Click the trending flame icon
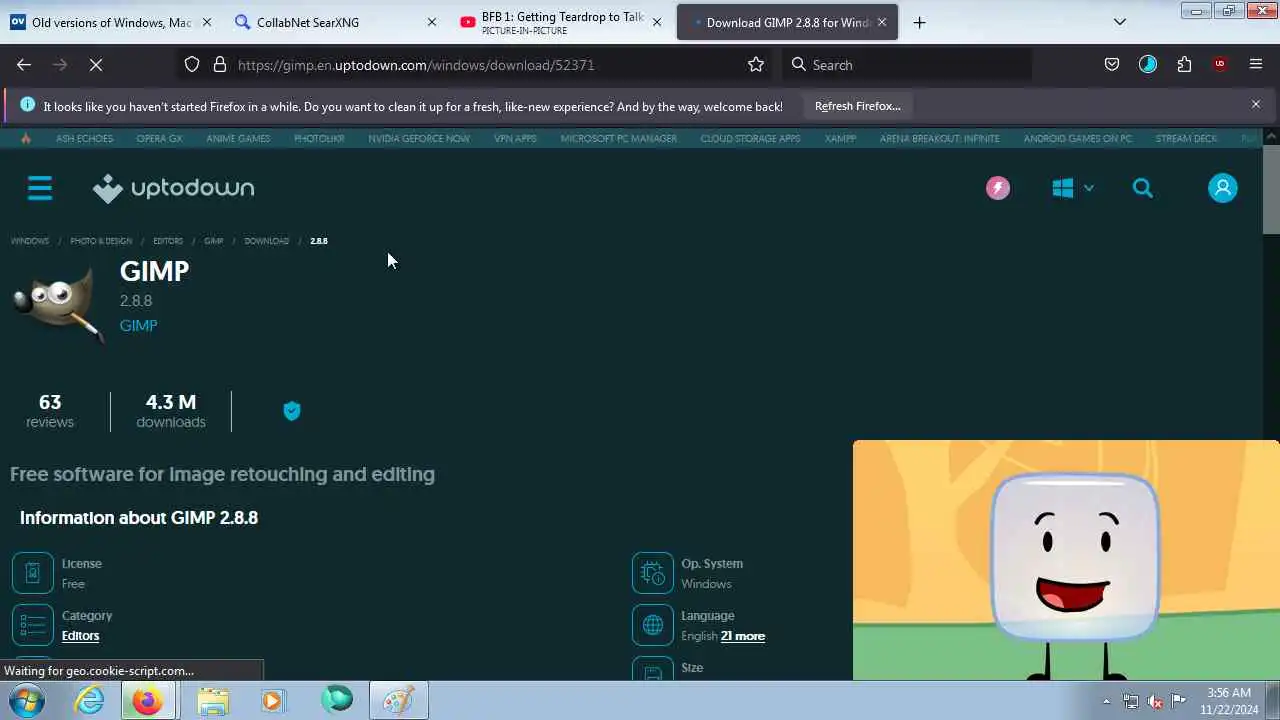Screen dimensions: 1280x720 (26, 139)
